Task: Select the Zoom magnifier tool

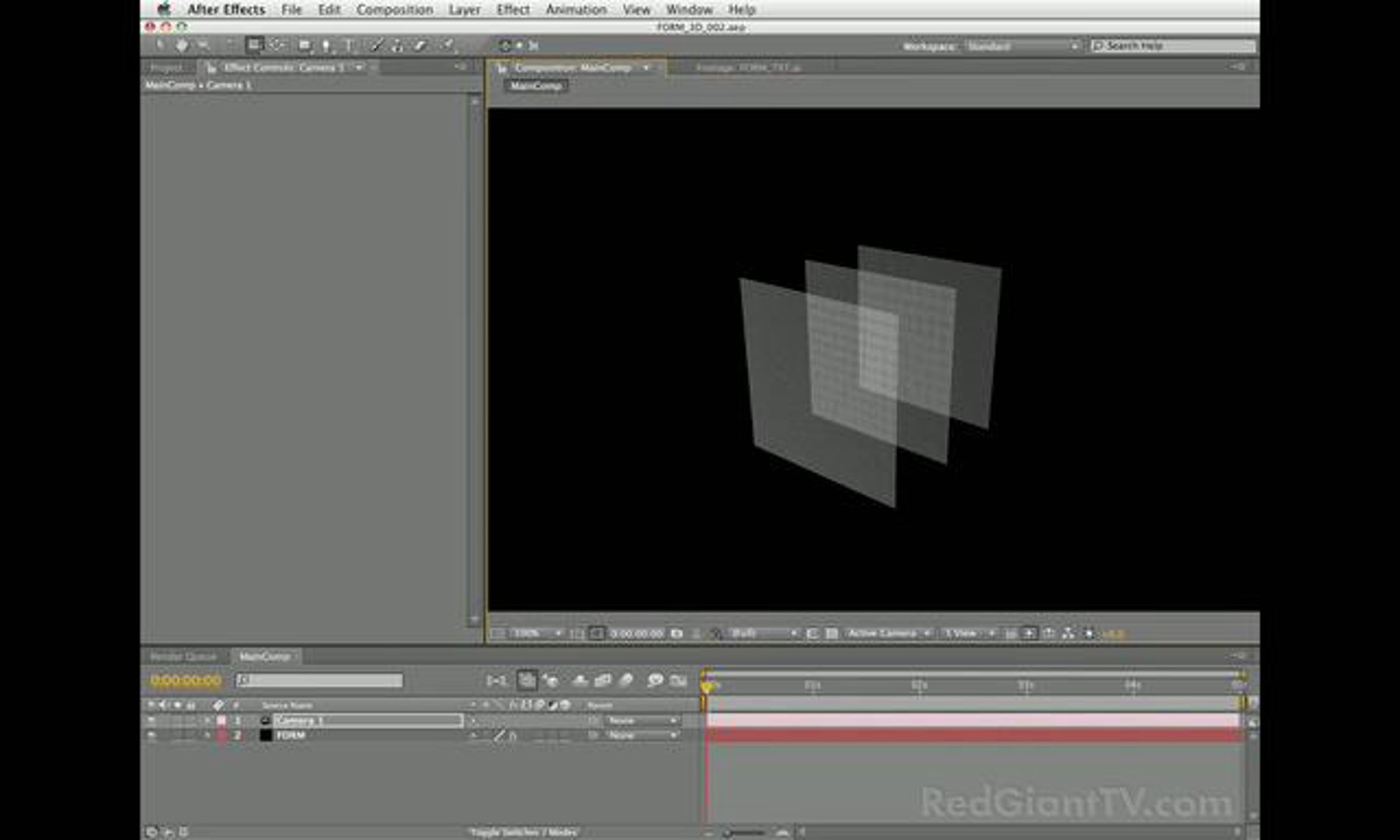Action: pyautogui.click(x=204, y=45)
